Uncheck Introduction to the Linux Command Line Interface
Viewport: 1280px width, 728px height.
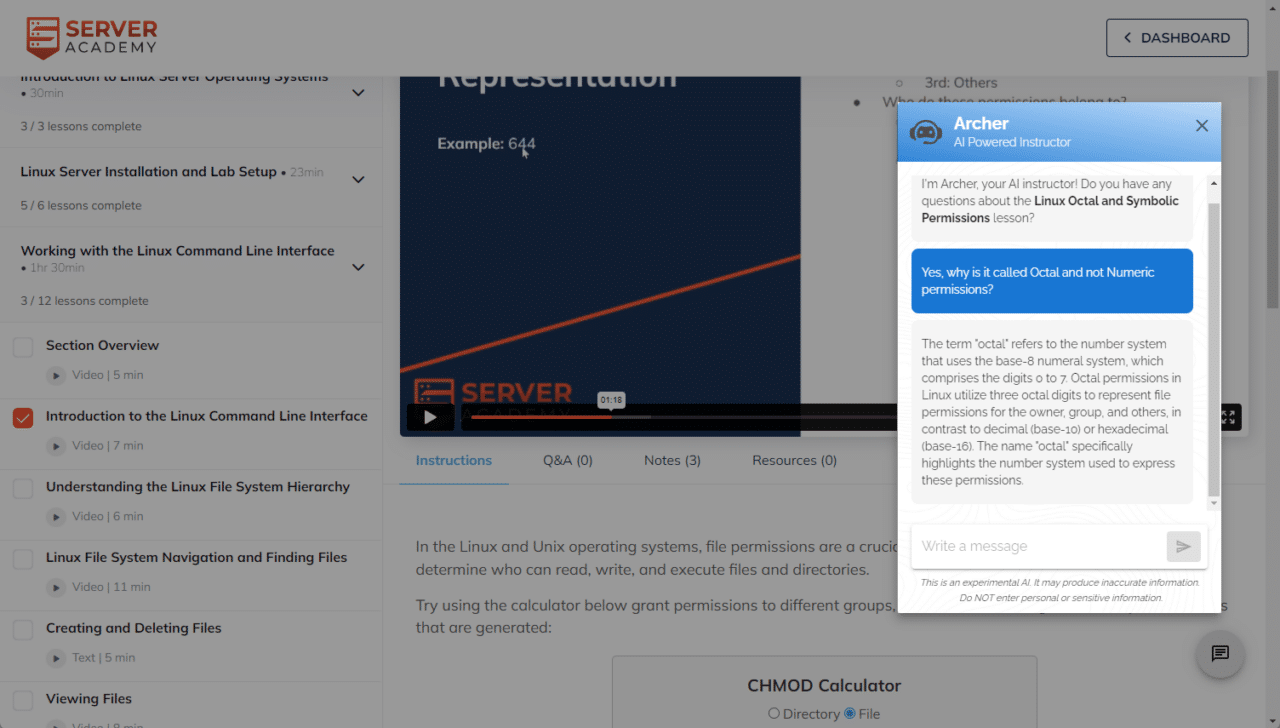tap(23, 418)
